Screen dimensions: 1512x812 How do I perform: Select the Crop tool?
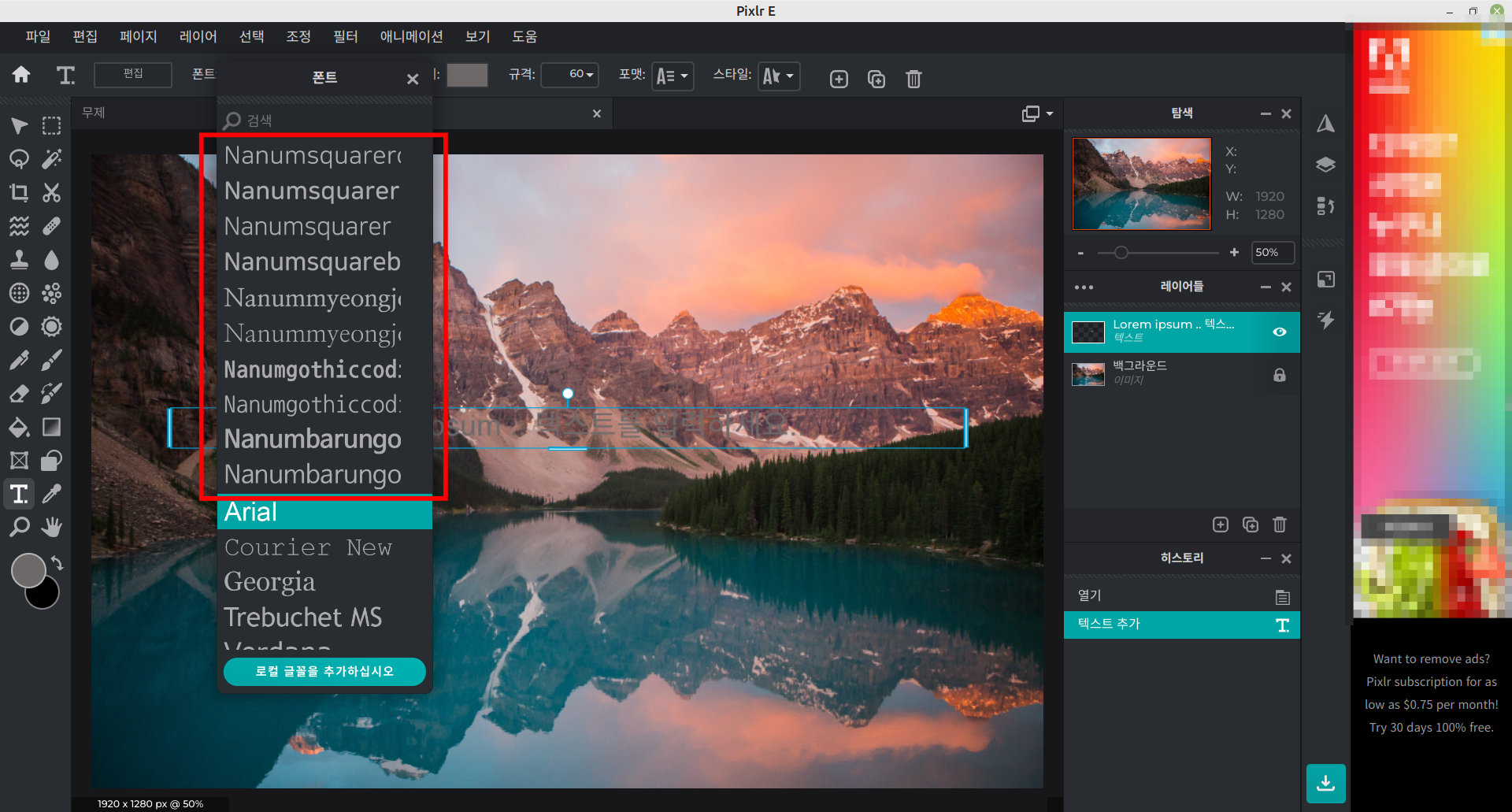click(x=19, y=193)
